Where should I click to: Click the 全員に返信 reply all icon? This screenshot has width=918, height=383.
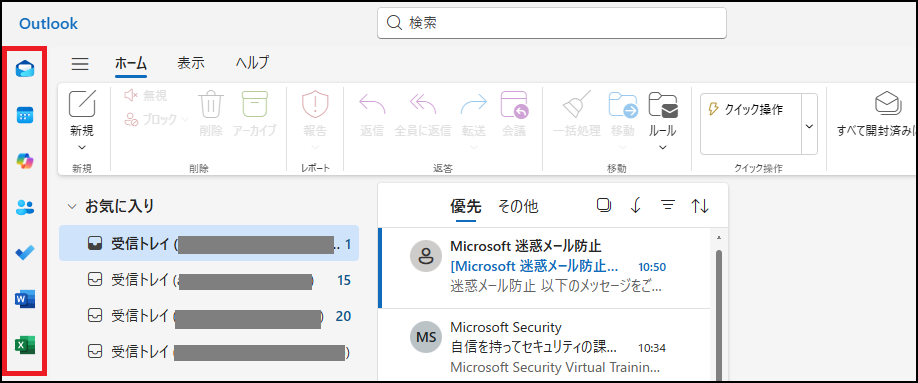pos(423,105)
